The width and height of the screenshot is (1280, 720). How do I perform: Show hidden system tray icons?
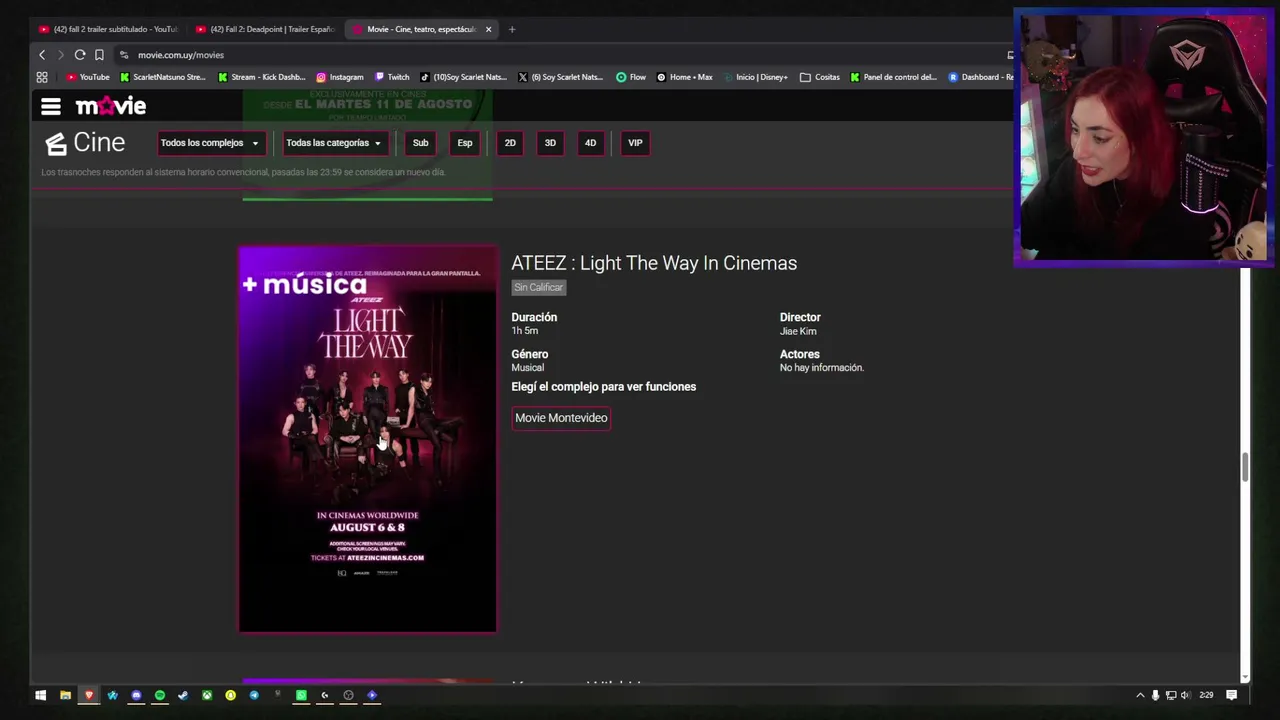point(1140,695)
